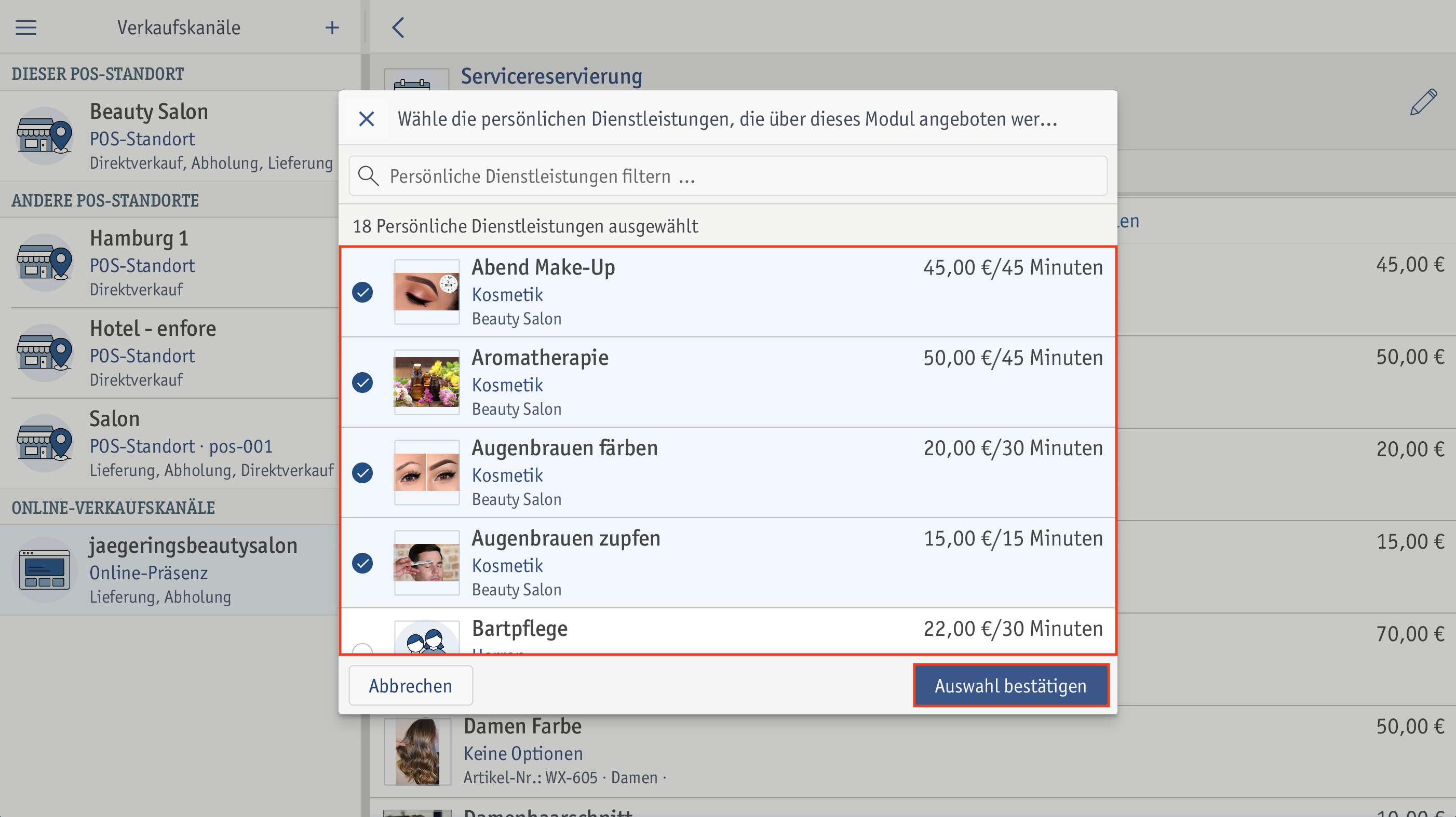Click Verkaufskanäle panel title
Viewport: 1456px width, 817px height.
[x=179, y=27]
